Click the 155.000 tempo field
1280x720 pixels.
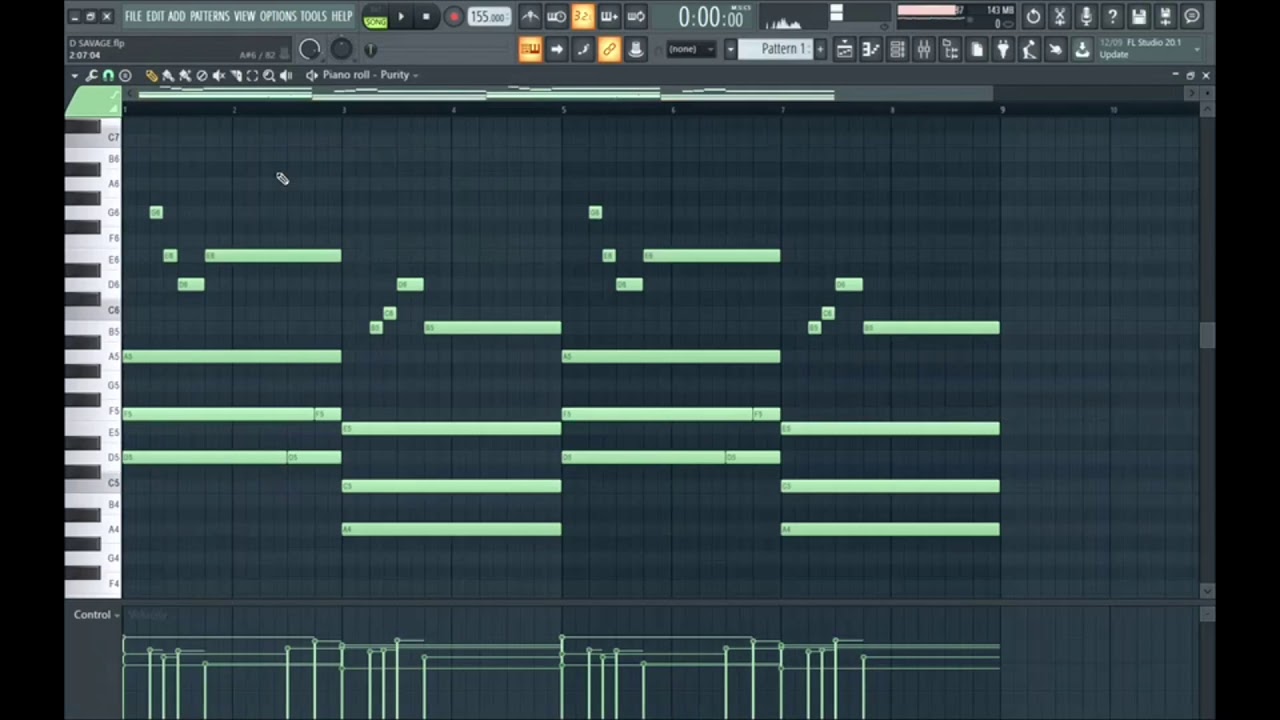[x=489, y=17]
